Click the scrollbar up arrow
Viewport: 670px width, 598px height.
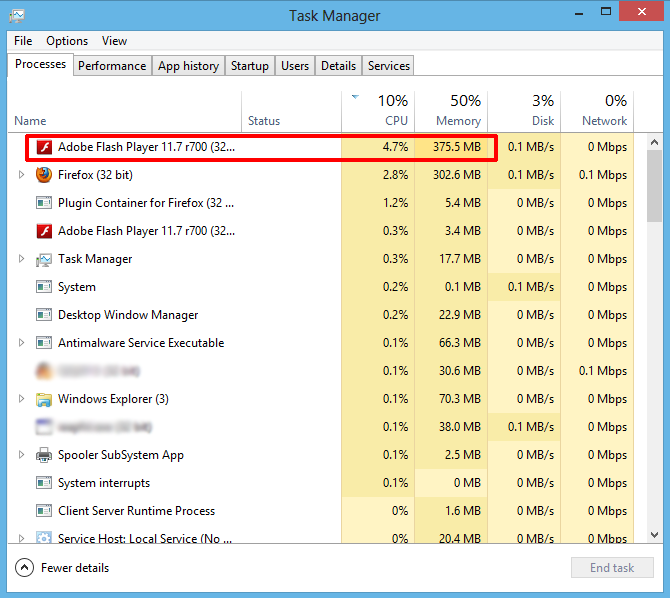[x=654, y=142]
